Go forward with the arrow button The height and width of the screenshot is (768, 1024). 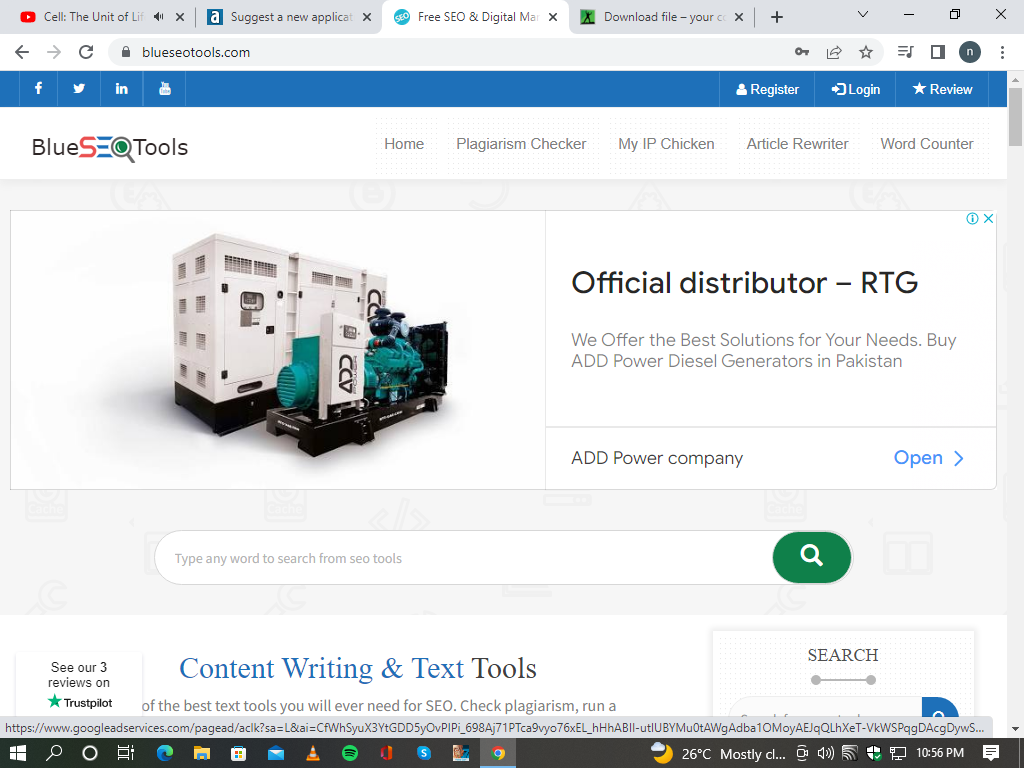54,52
